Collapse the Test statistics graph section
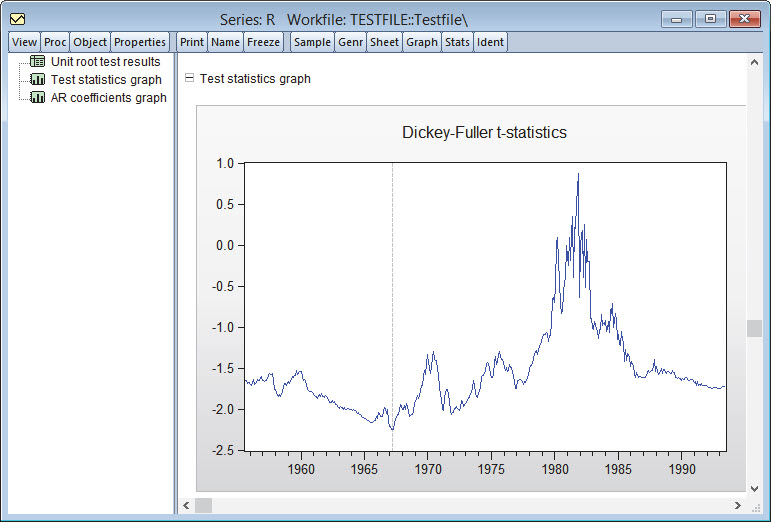The image size is (771, 522). click(x=189, y=79)
